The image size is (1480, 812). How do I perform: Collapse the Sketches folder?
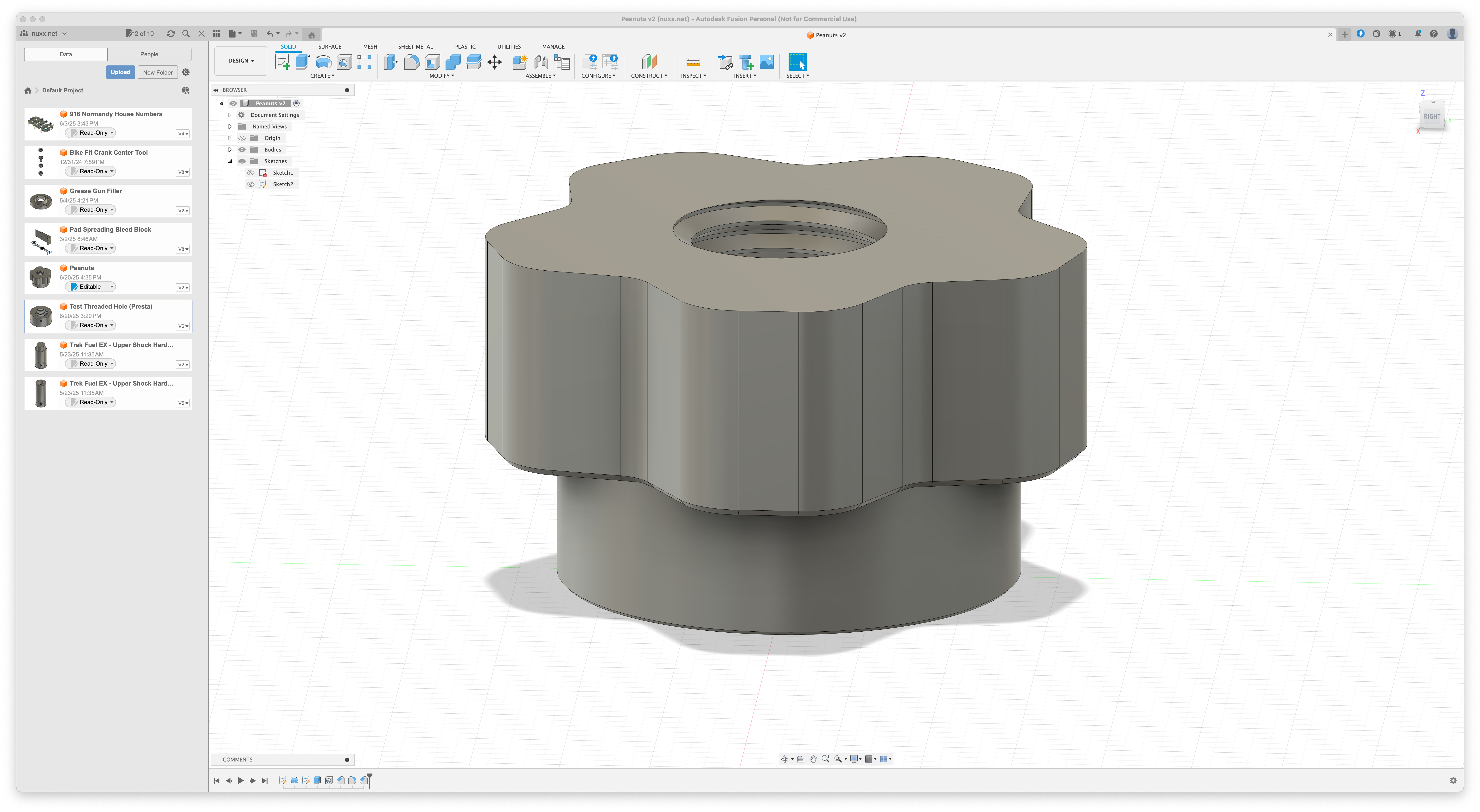click(x=230, y=161)
